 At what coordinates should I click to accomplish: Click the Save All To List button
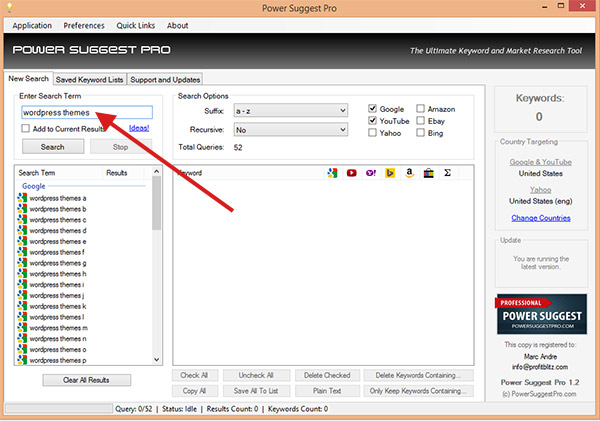(x=256, y=391)
